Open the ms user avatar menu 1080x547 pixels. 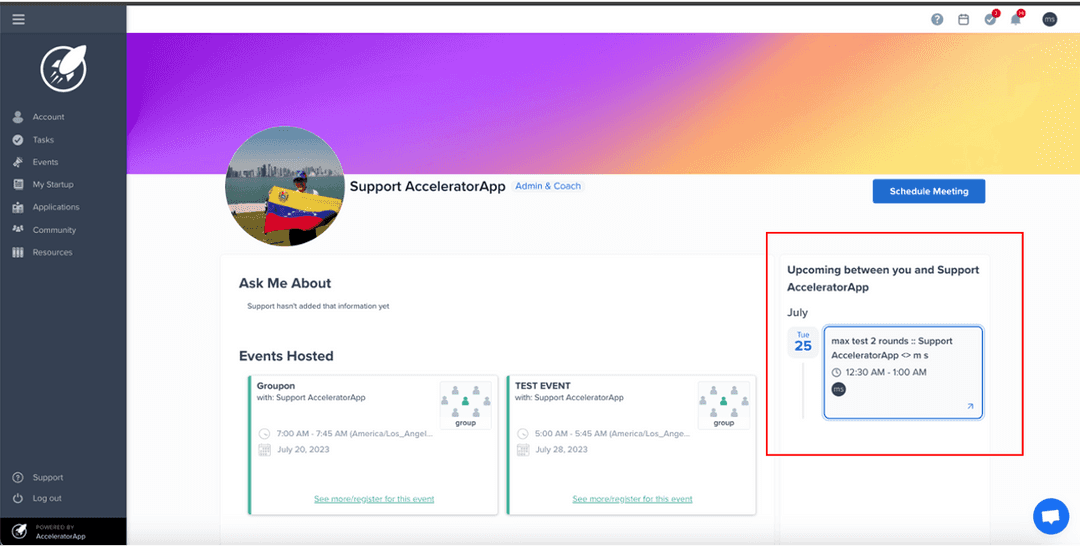[x=1049, y=19]
